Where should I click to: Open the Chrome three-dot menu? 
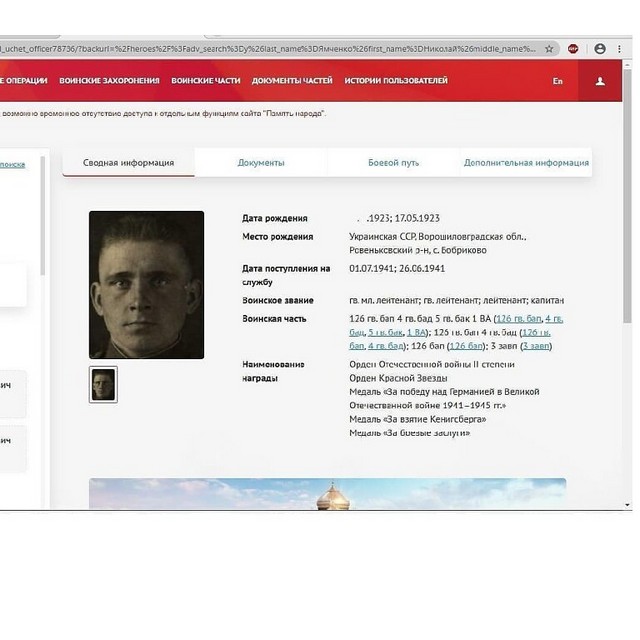[620, 49]
